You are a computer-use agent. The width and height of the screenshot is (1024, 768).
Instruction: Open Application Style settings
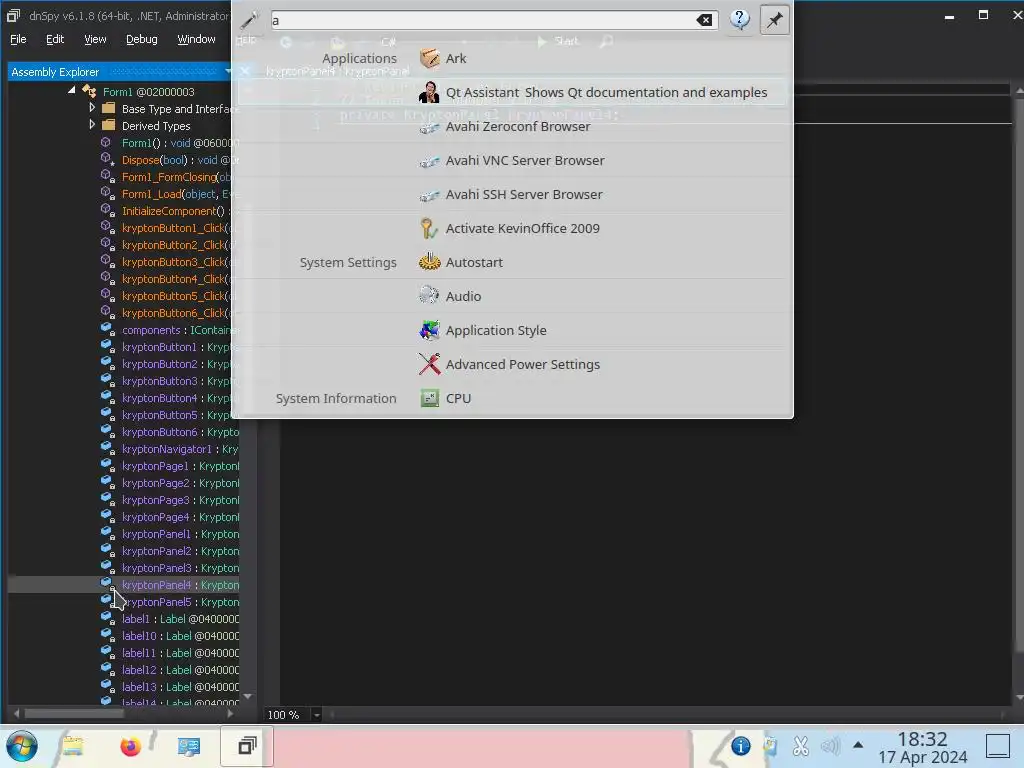click(x=483, y=330)
